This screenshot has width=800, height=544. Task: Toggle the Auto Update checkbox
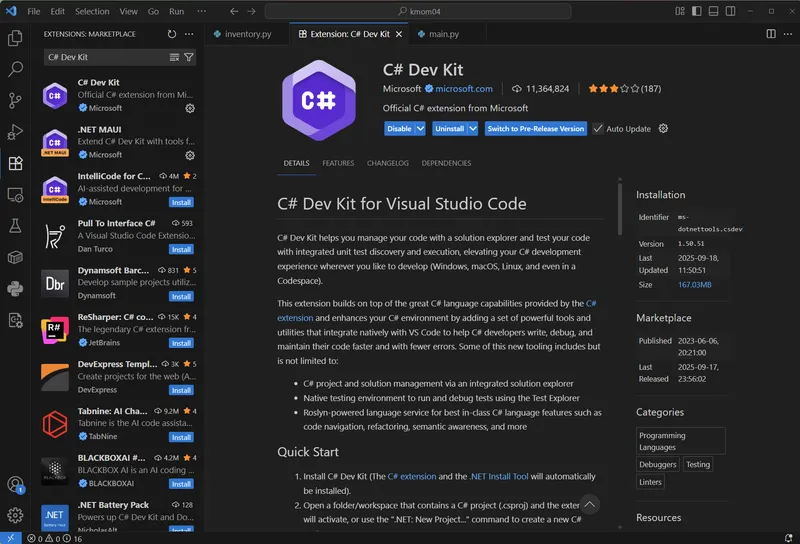pos(598,129)
